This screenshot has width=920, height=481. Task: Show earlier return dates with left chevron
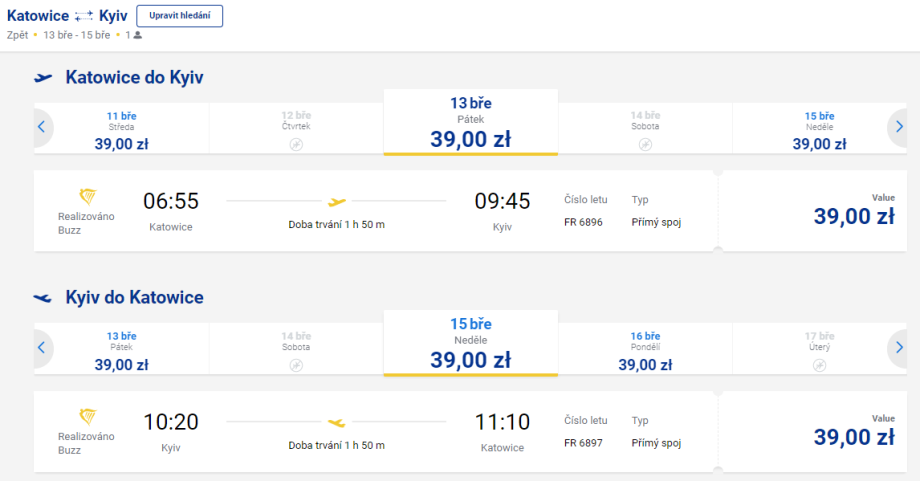click(x=41, y=347)
